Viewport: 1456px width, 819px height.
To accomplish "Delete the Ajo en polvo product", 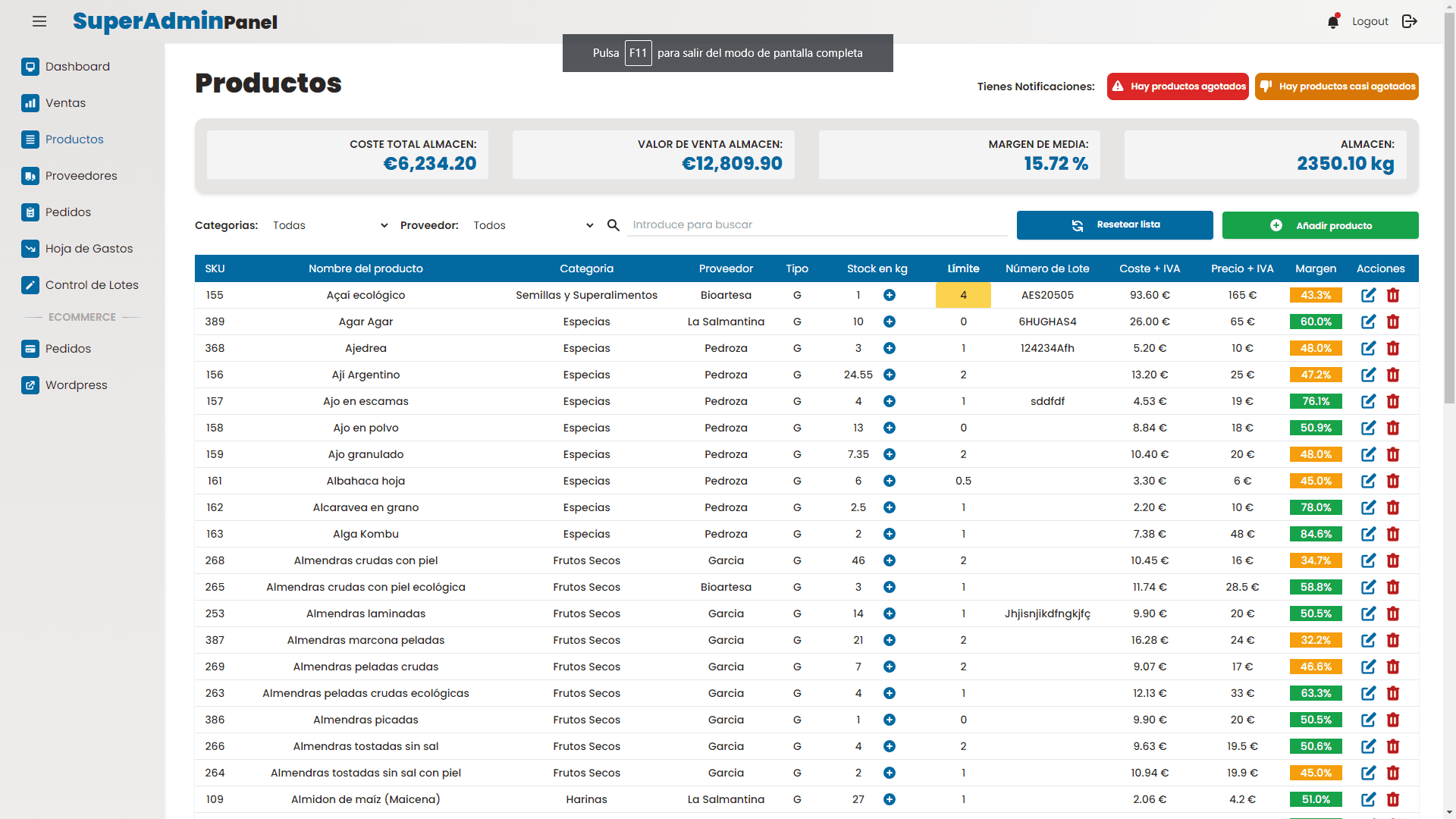I will coord(1393,428).
